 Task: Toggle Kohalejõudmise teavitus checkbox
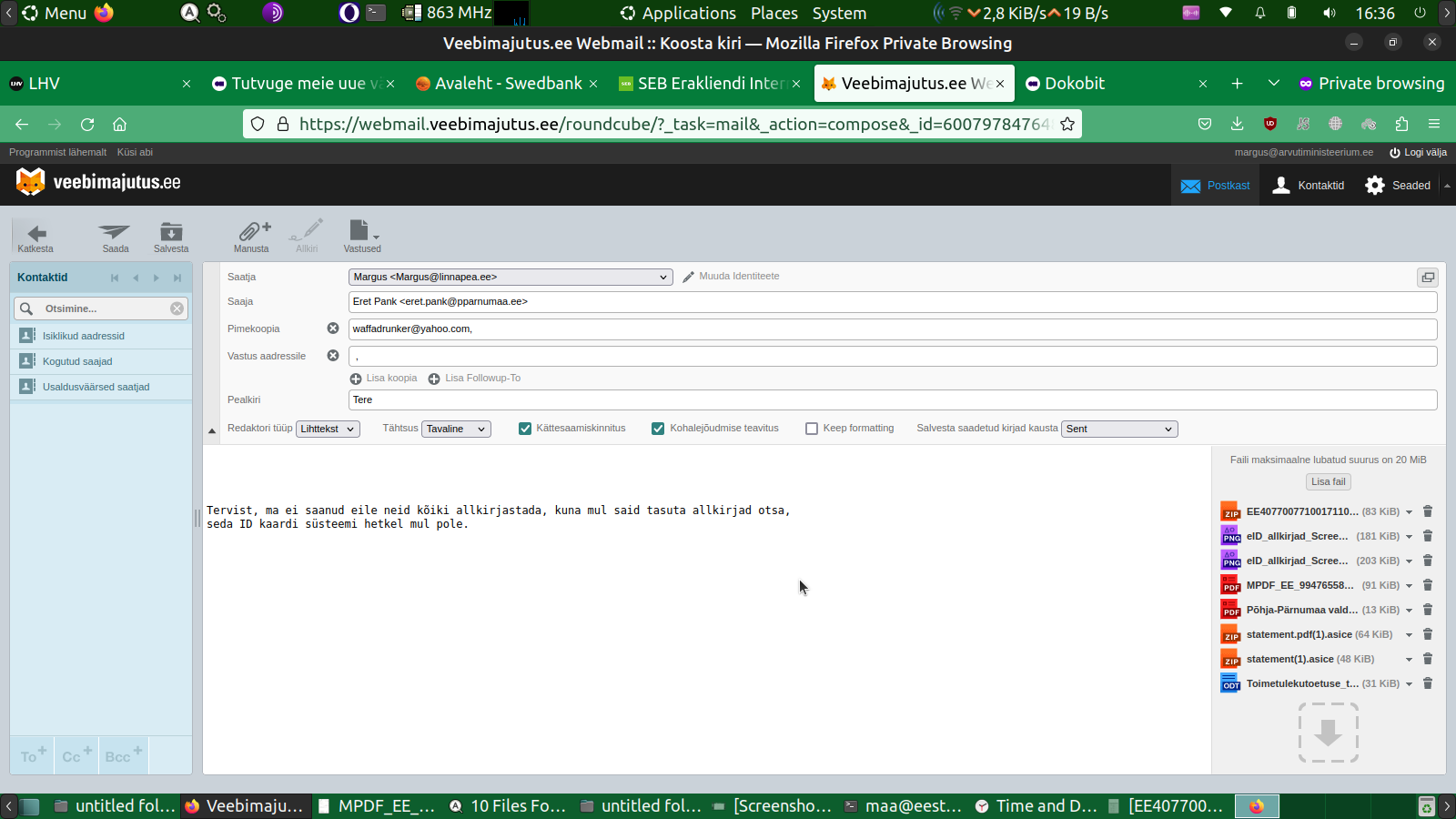[x=658, y=429]
